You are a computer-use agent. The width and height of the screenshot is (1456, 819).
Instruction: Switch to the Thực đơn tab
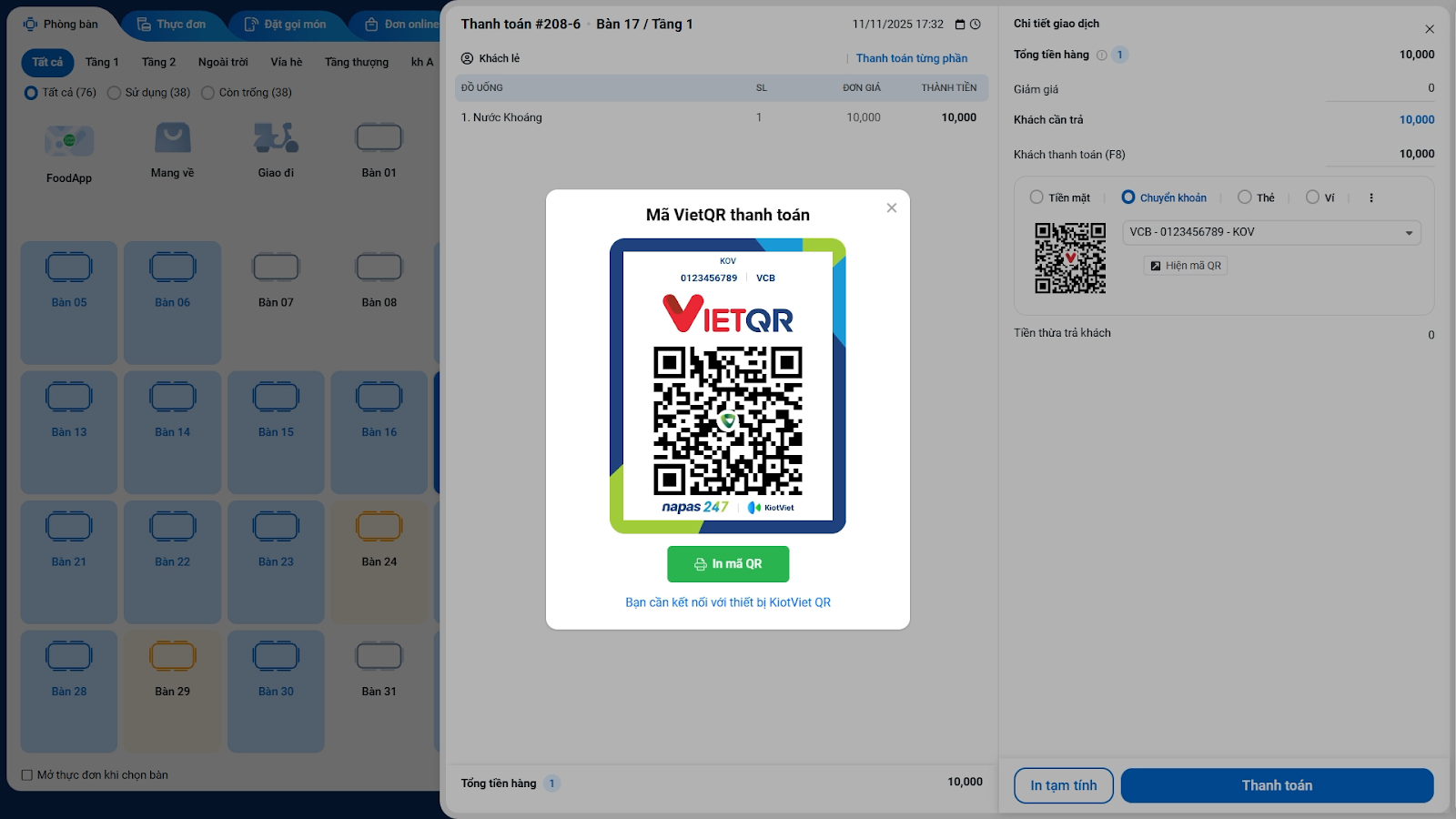[x=171, y=25]
